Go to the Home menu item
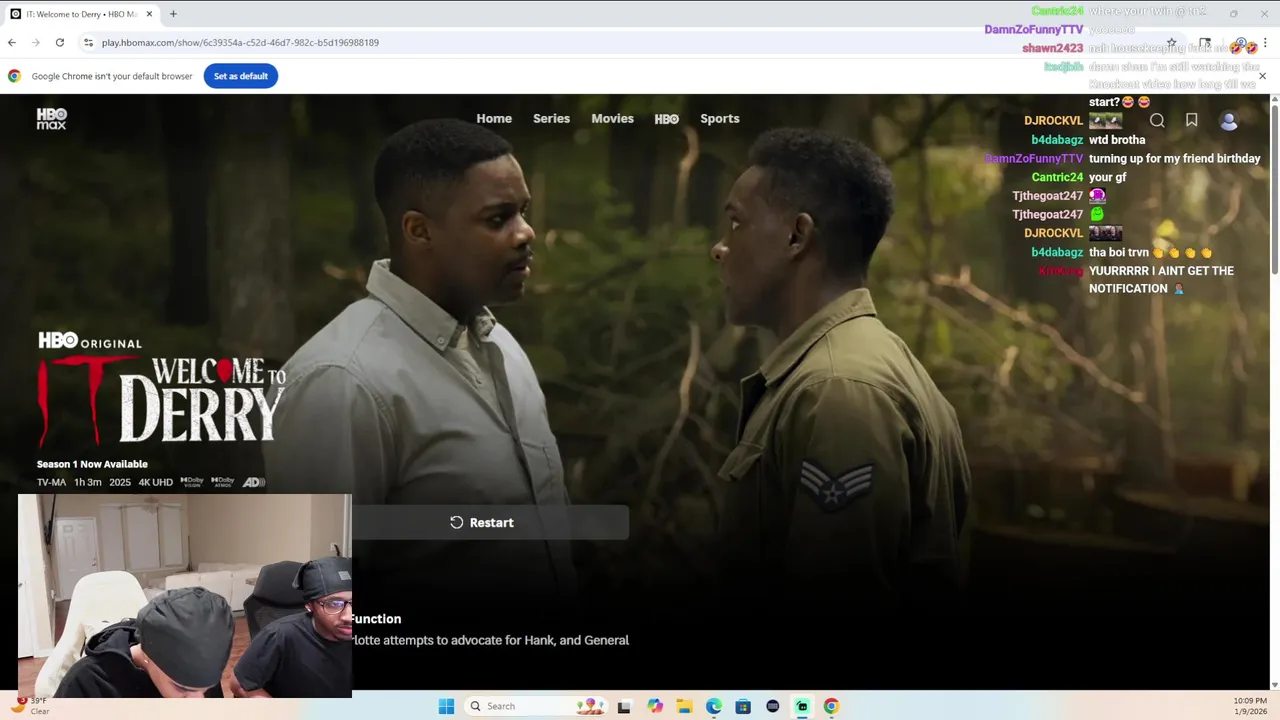Viewport: 1280px width, 720px height. [494, 118]
